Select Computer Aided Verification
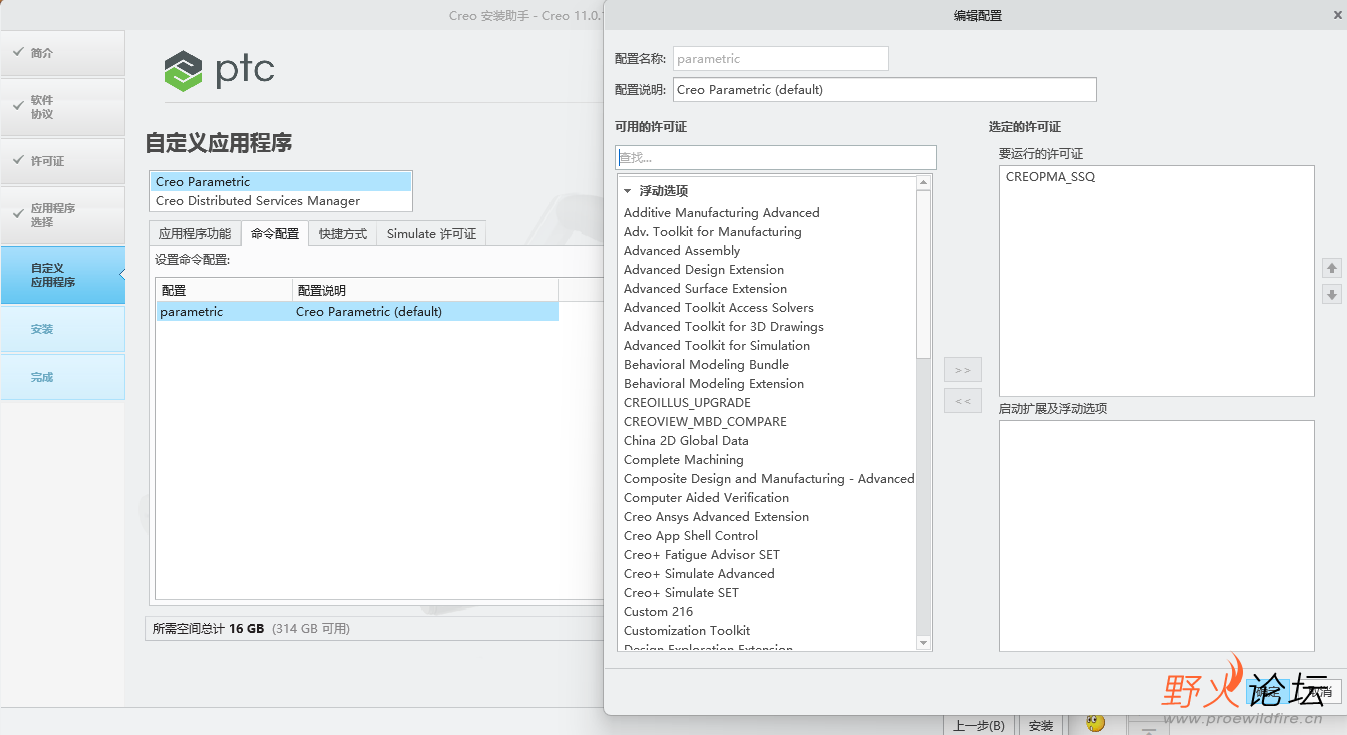Screen dimensions: 1347x735 tap(706, 498)
